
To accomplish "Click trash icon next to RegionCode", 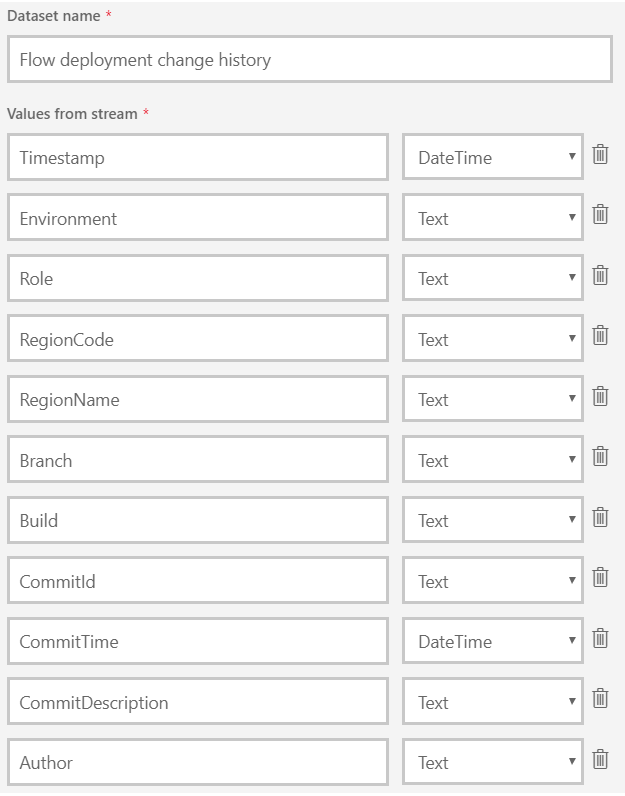I will click(600, 336).
